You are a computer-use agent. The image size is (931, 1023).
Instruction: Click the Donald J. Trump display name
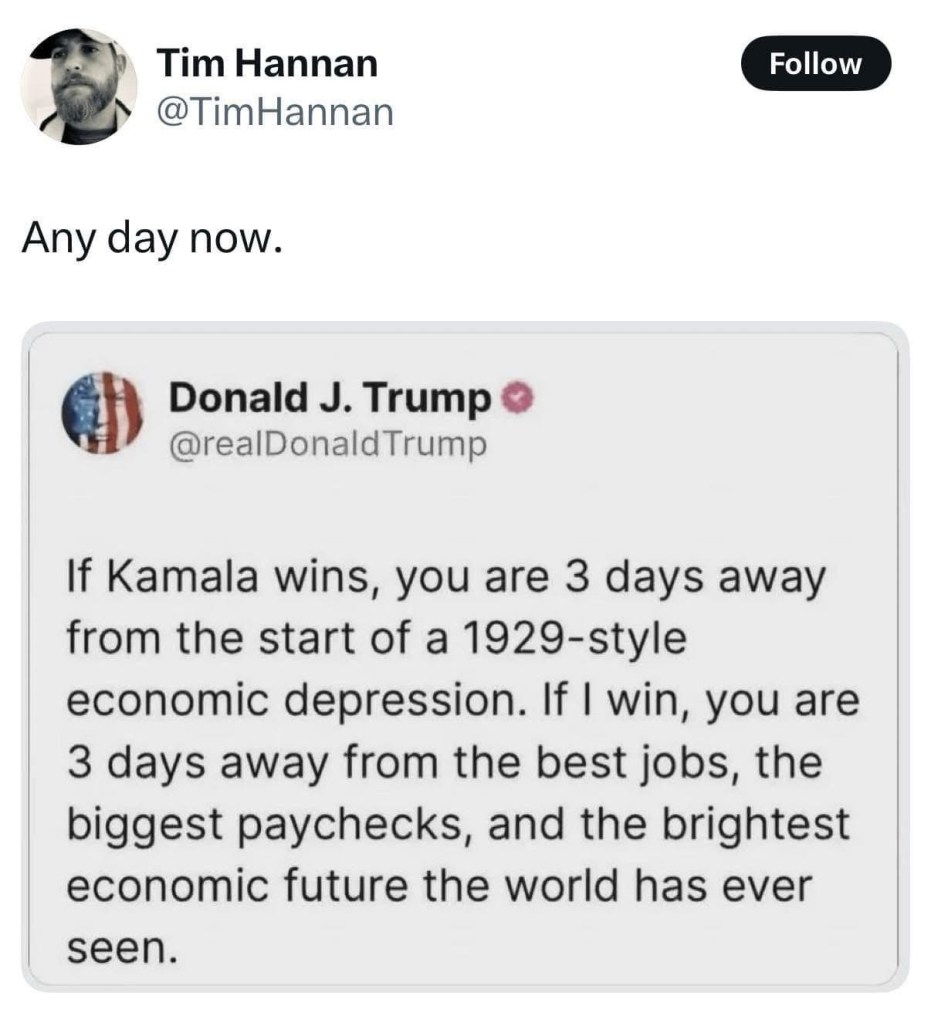pos(331,399)
